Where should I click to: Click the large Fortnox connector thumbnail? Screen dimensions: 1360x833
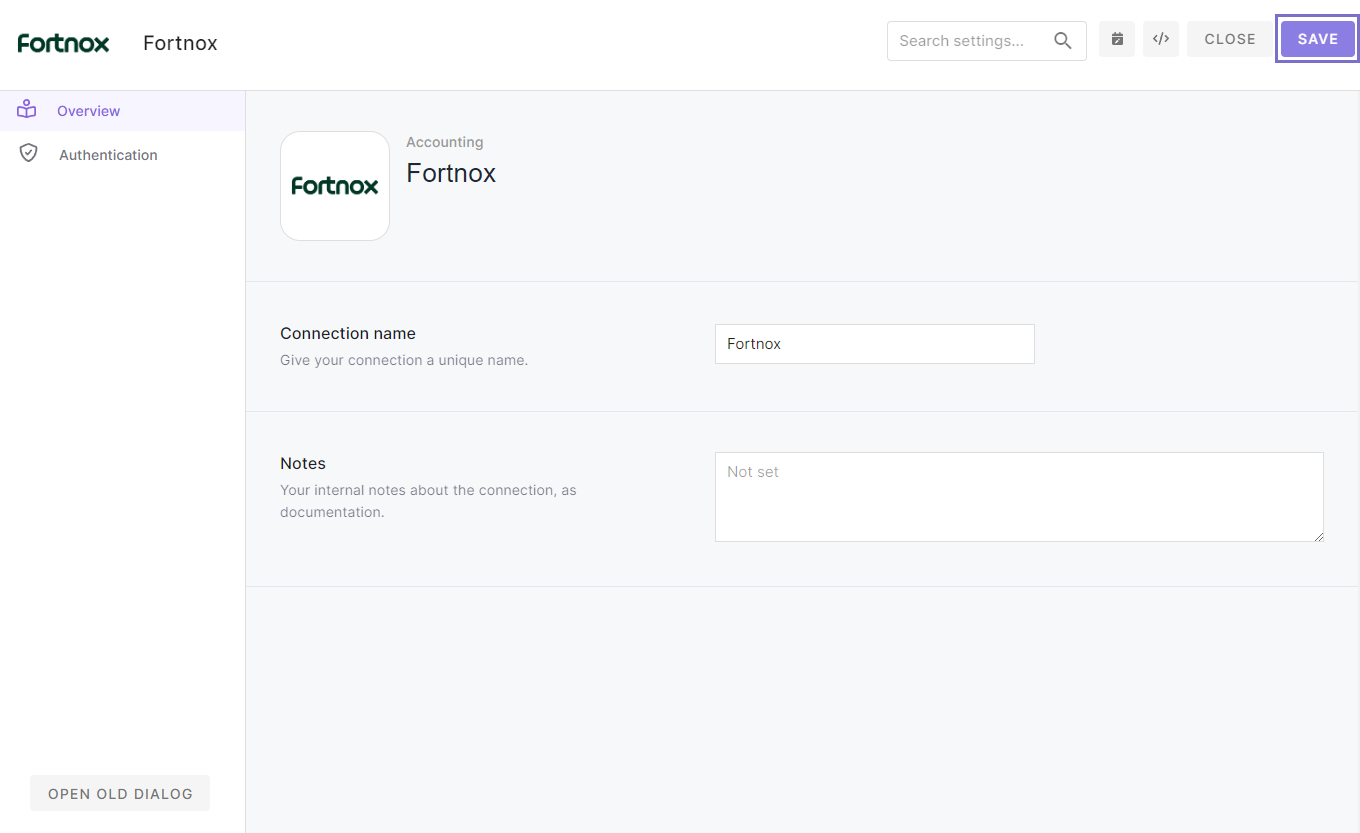pos(335,186)
